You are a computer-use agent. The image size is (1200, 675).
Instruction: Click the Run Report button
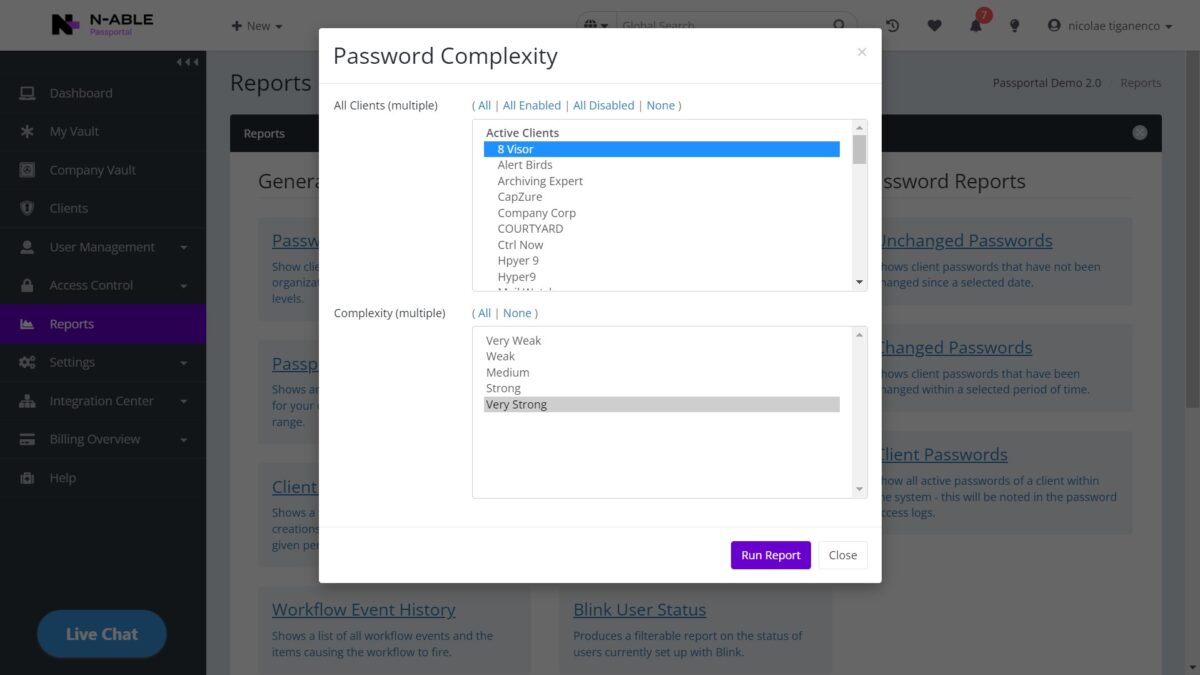(x=770, y=555)
